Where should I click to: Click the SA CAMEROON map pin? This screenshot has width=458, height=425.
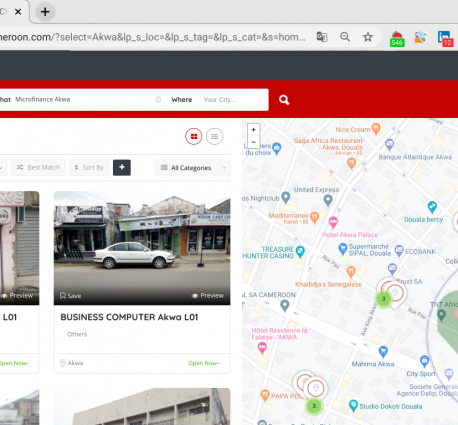284,305
